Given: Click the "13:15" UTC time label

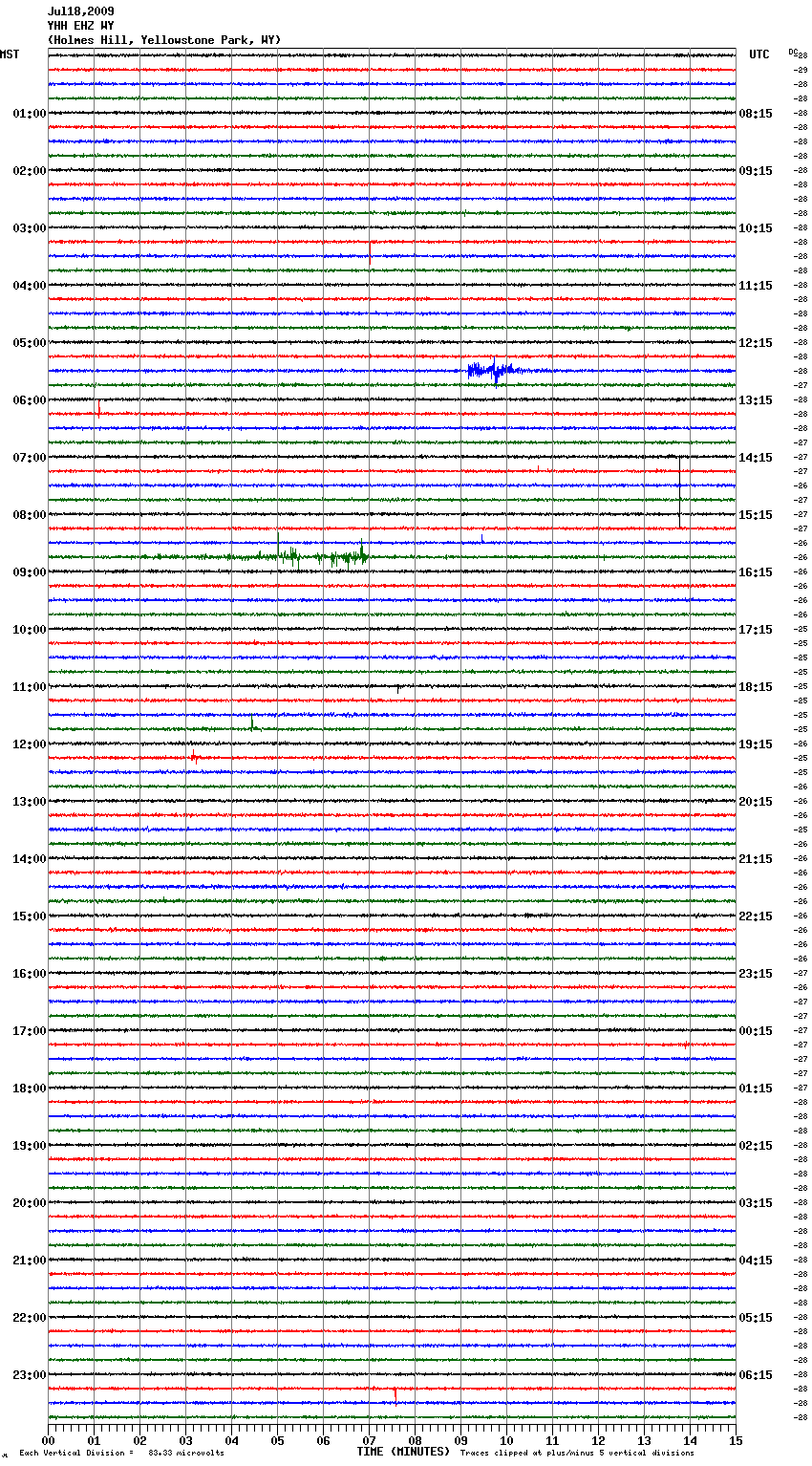Looking at the screenshot, I should click(756, 400).
